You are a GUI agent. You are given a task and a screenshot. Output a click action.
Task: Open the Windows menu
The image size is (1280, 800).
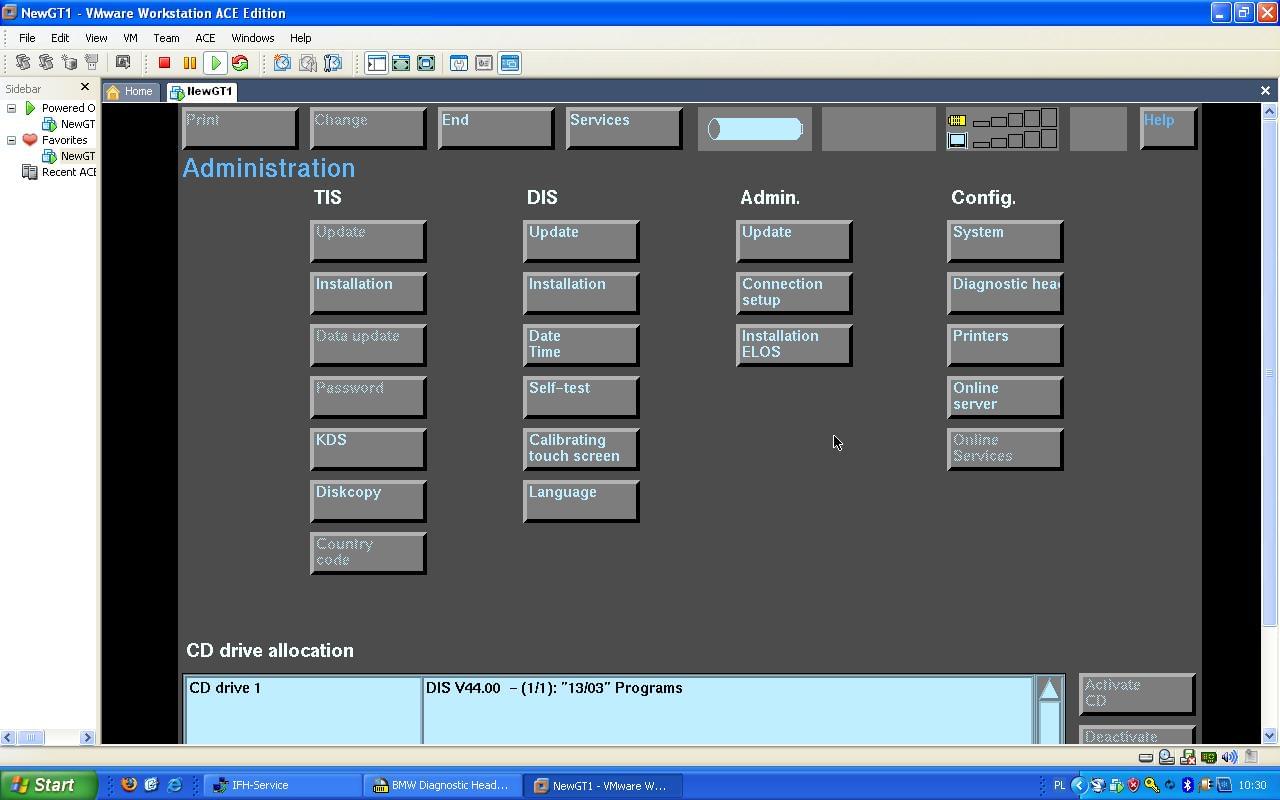[x=253, y=38]
